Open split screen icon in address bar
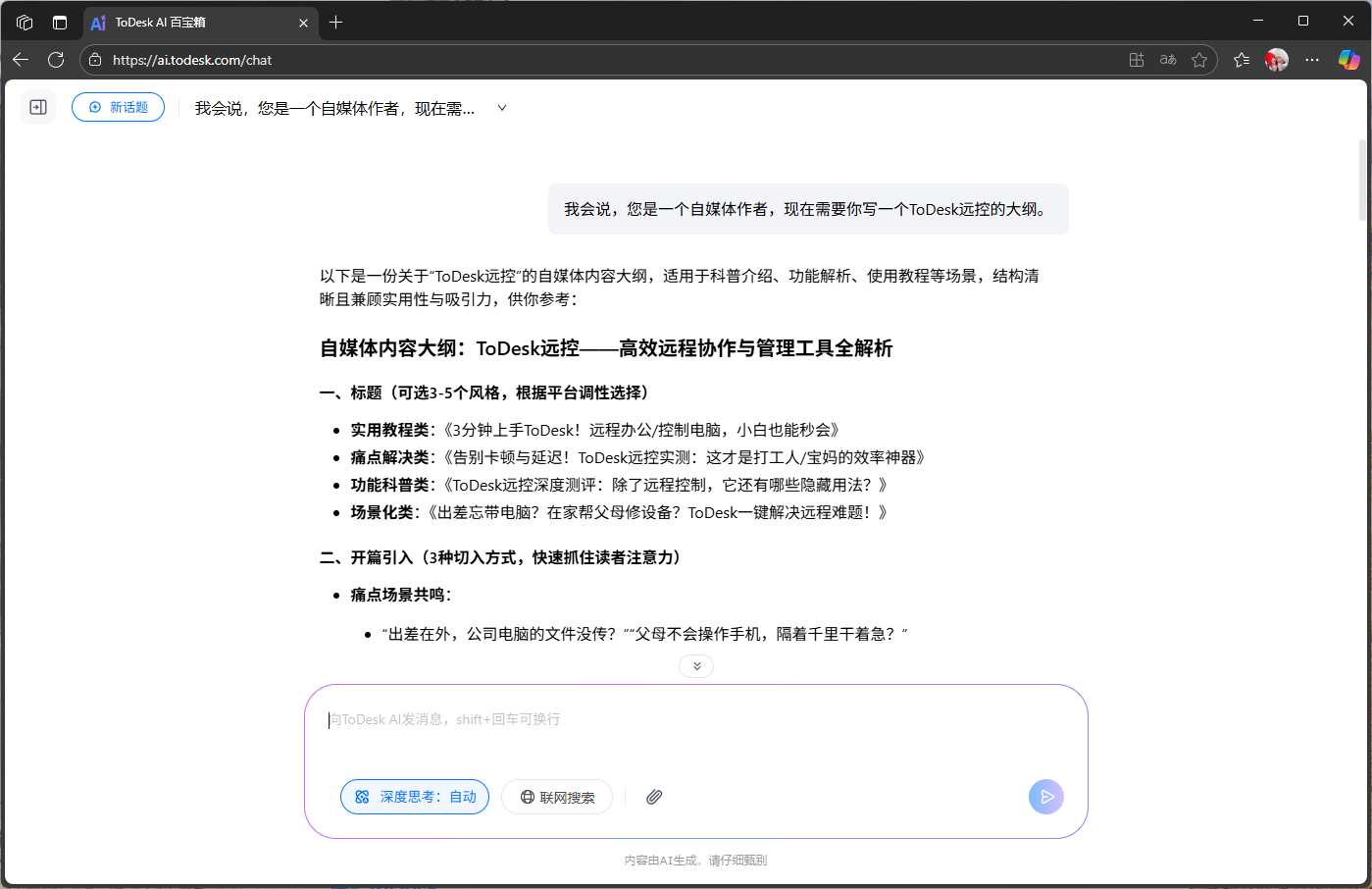Image resolution: width=1372 pixels, height=889 pixels. click(x=1137, y=60)
